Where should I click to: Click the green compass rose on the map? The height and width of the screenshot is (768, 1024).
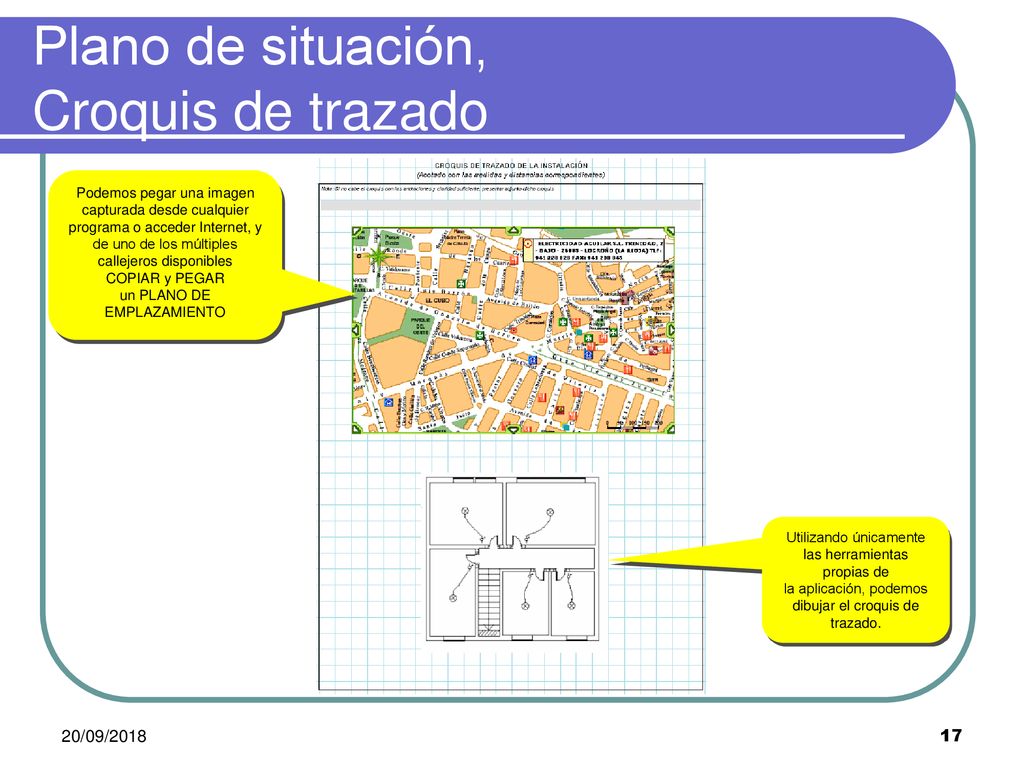[378, 256]
